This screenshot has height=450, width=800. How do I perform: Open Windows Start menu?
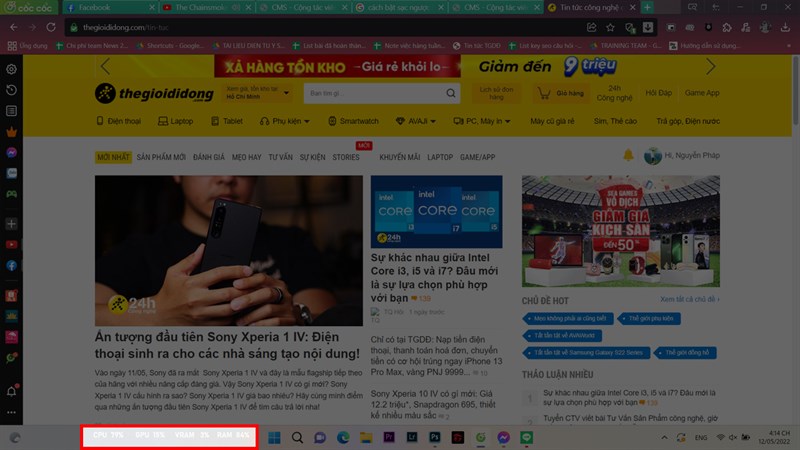tap(274, 438)
